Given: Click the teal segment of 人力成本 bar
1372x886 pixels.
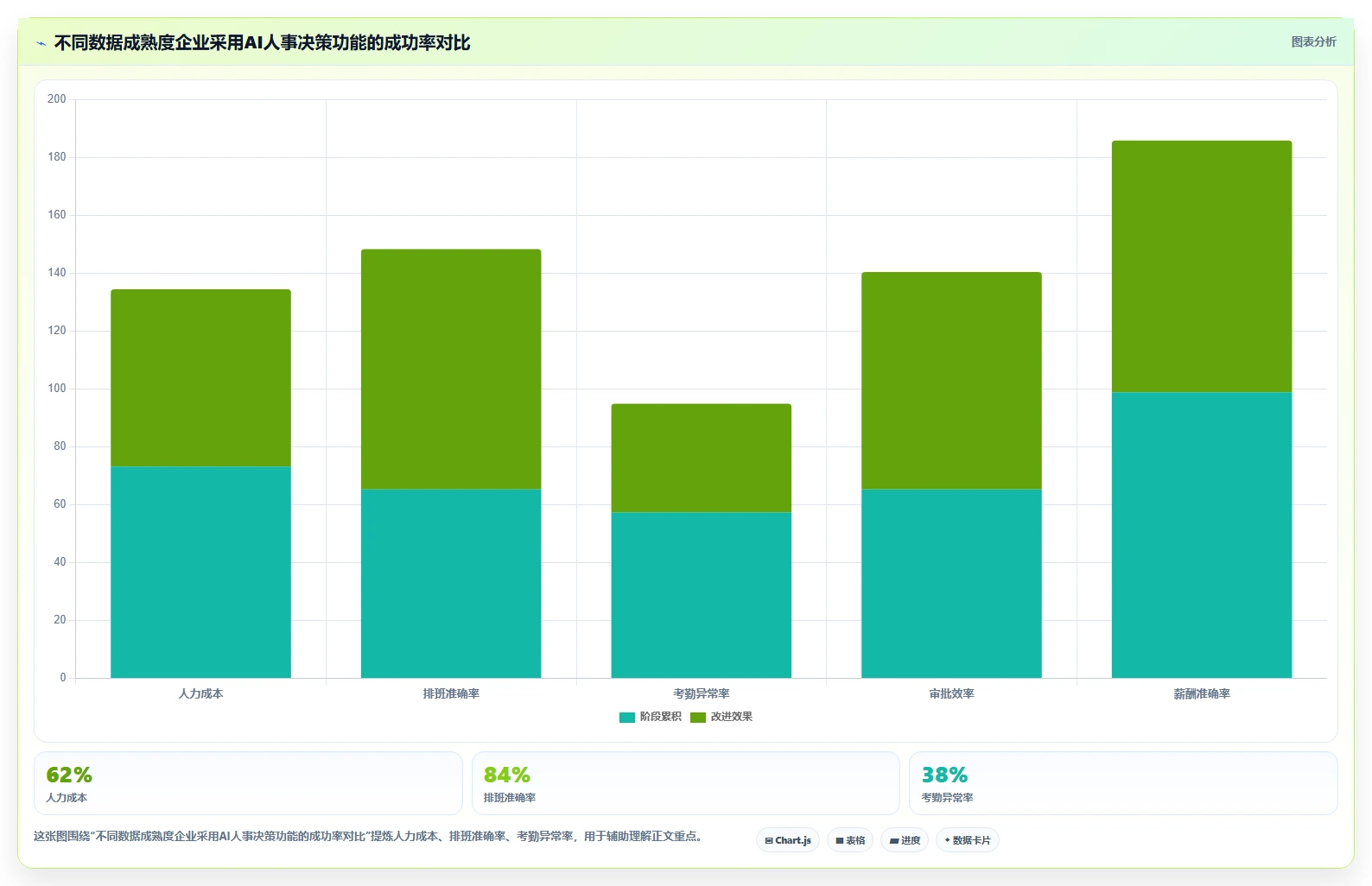Looking at the screenshot, I should [200, 573].
